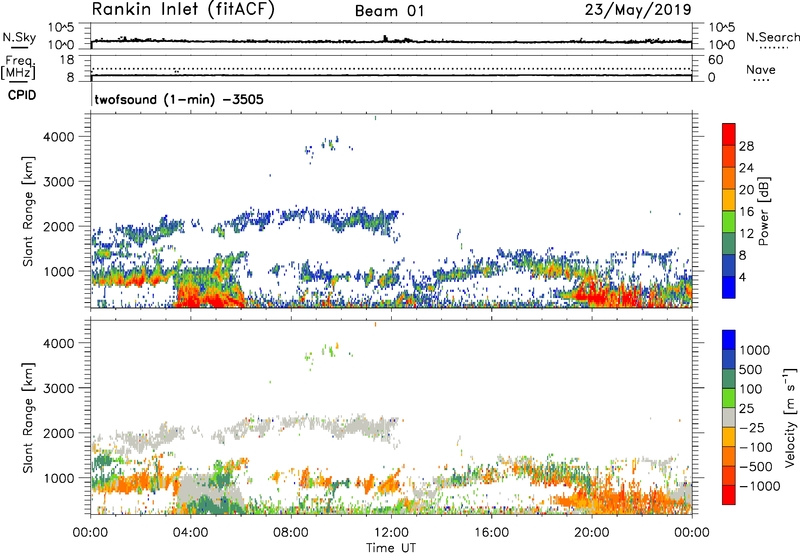This screenshot has height=554, width=800.
Task: Click the '20:00' time axis label
Action: (591, 532)
